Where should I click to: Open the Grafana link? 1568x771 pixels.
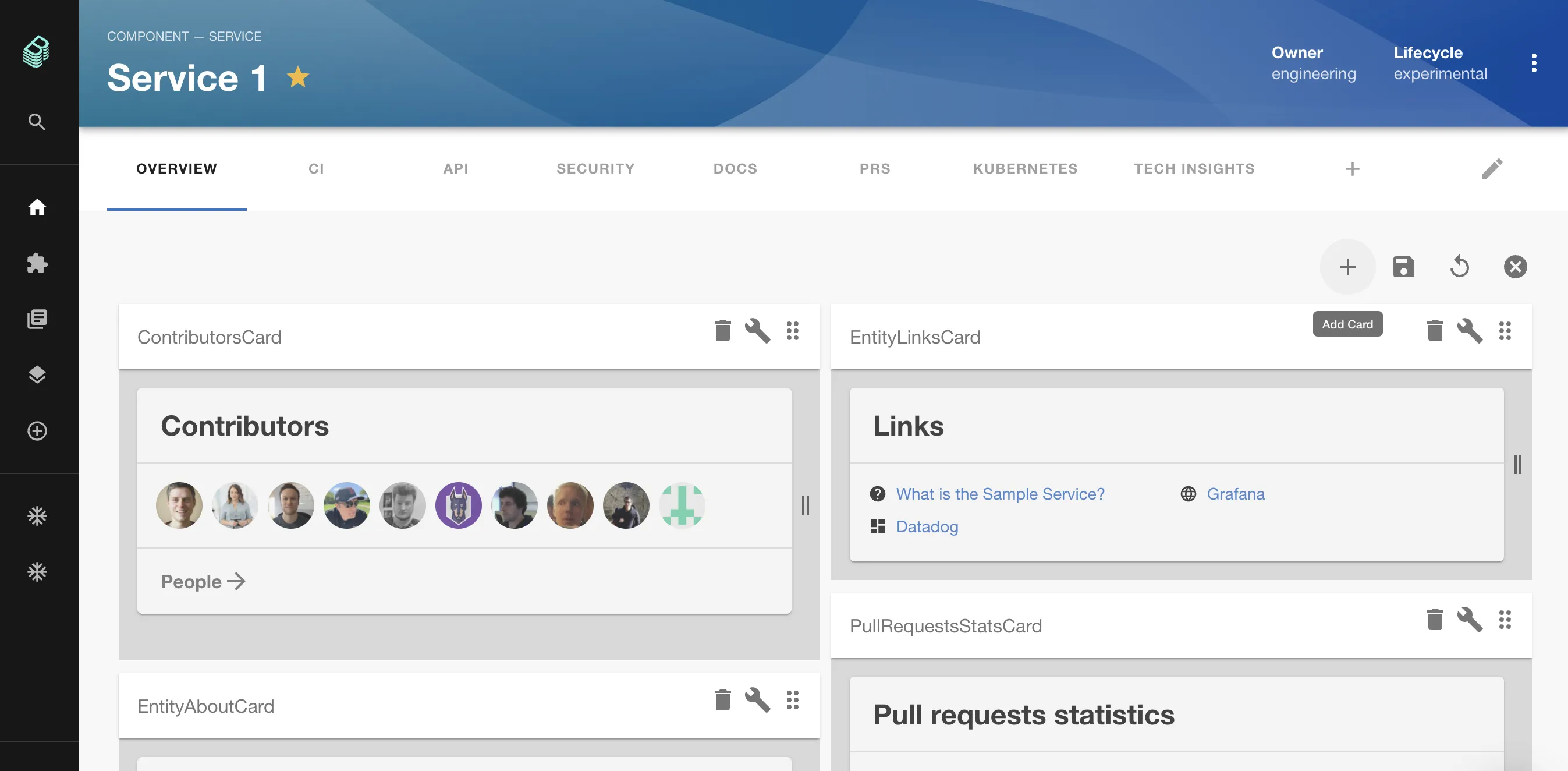[1235, 494]
